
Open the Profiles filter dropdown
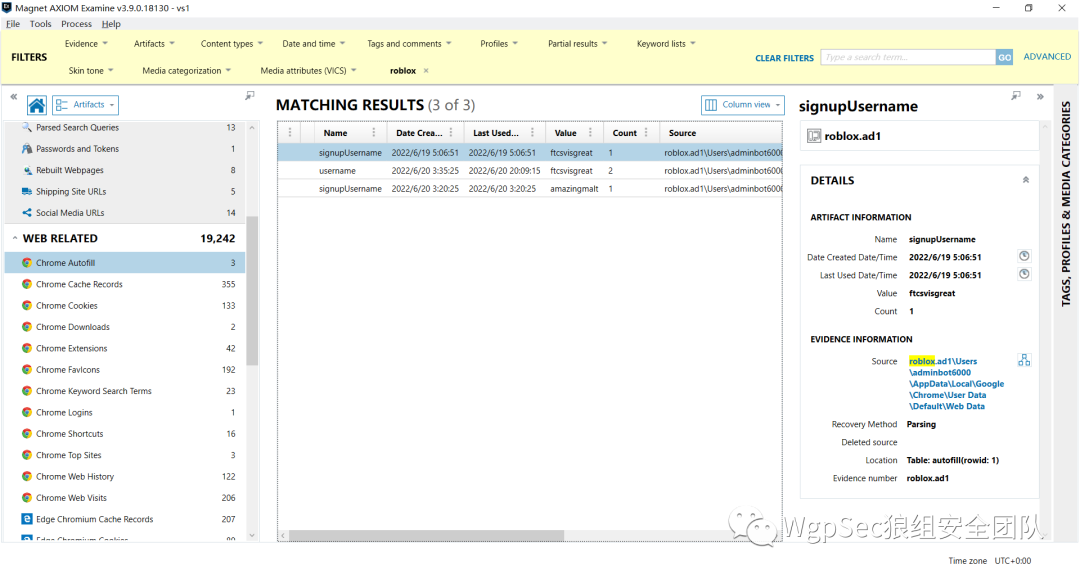pyautogui.click(x=499, y=43)
